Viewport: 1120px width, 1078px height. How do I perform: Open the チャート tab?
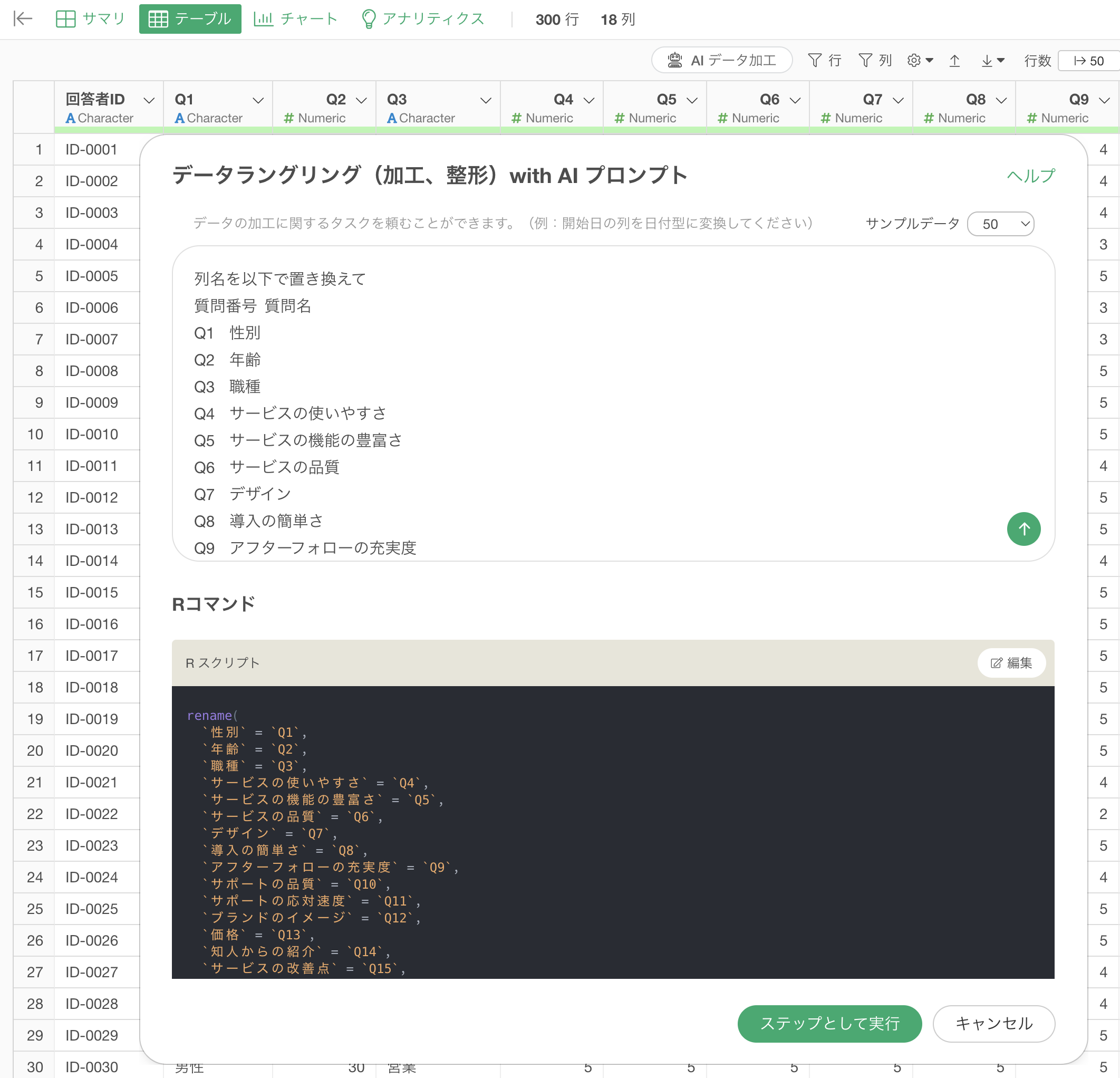coord(295,19)
